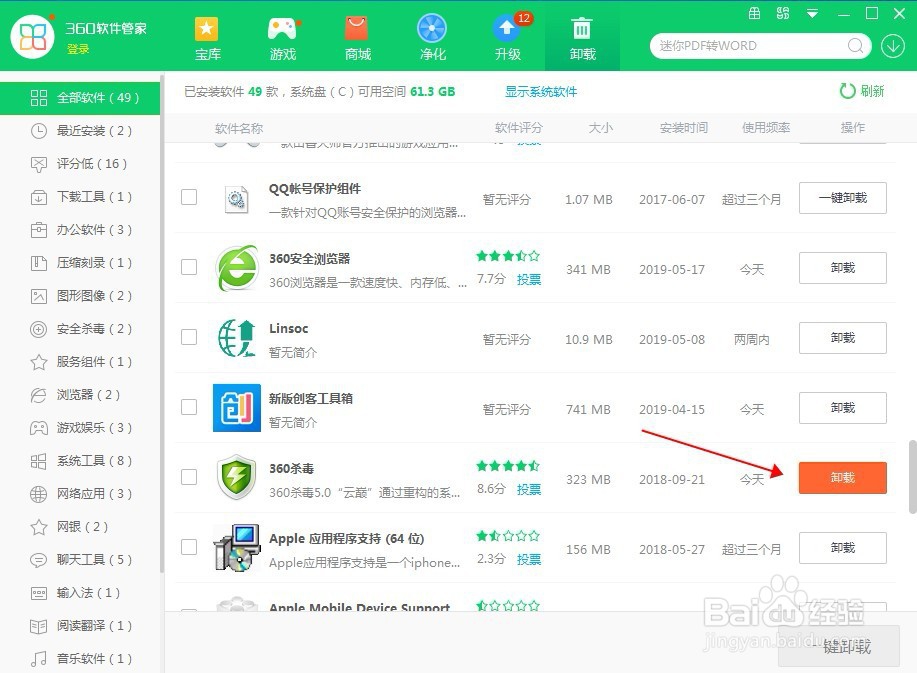917x673 pixels.
Task: Check the Linsoc checkbox
Action: coord(189,337)
